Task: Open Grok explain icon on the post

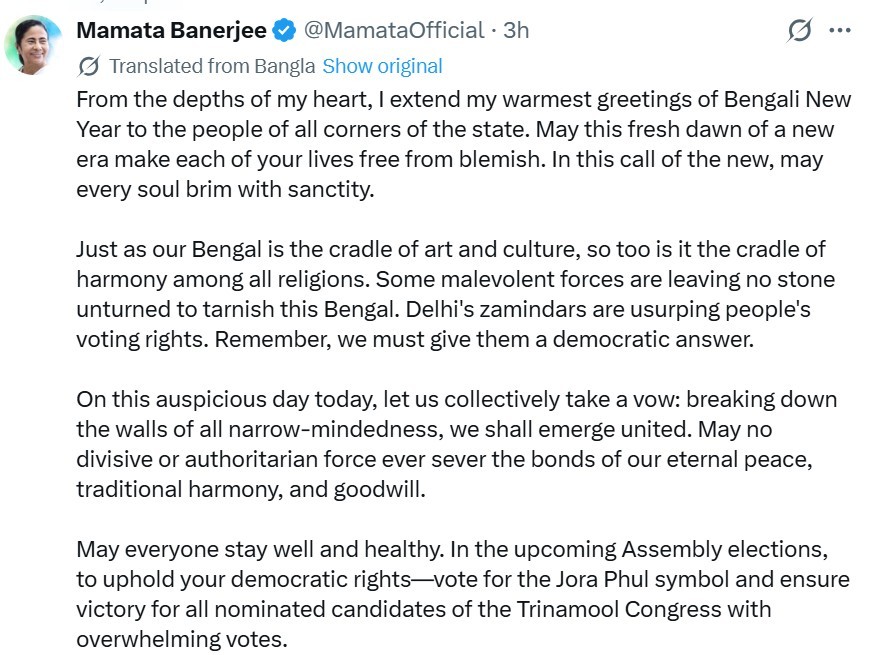Action: point(799,31)
